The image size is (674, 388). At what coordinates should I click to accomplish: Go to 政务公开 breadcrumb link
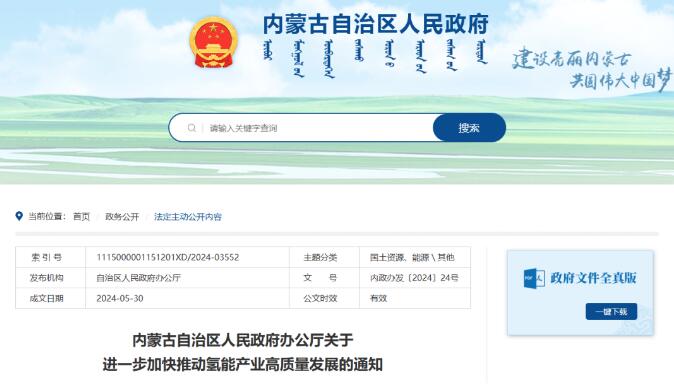[x=122, y=217]
